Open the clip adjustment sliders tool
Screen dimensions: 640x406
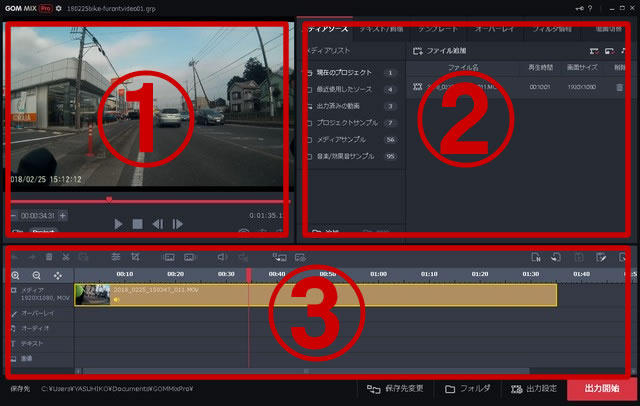[116, 257]
